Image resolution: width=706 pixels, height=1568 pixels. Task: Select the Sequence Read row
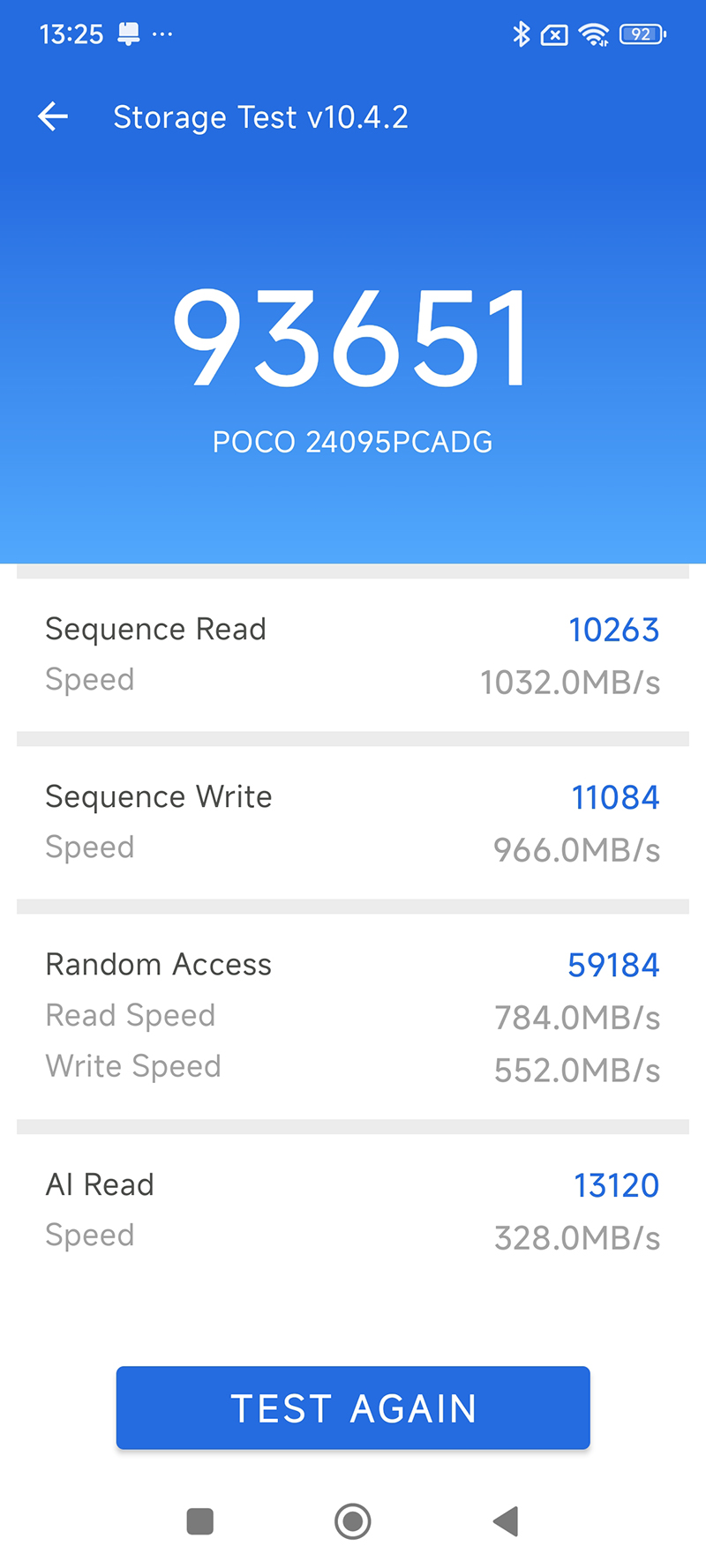click(x=352, y=654)
